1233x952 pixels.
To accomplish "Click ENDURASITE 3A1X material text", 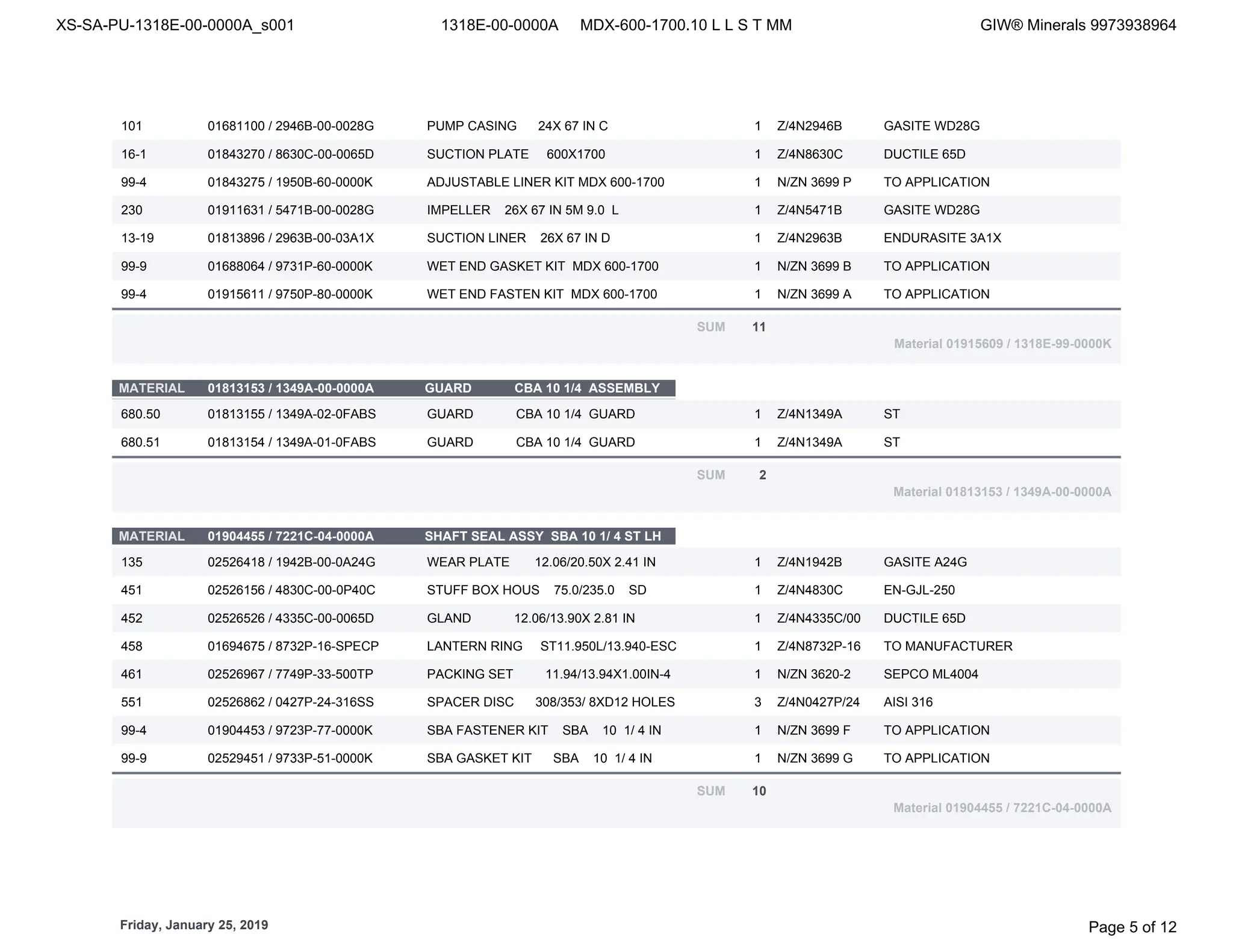I will pyautogui.click(x=942, y=238).
